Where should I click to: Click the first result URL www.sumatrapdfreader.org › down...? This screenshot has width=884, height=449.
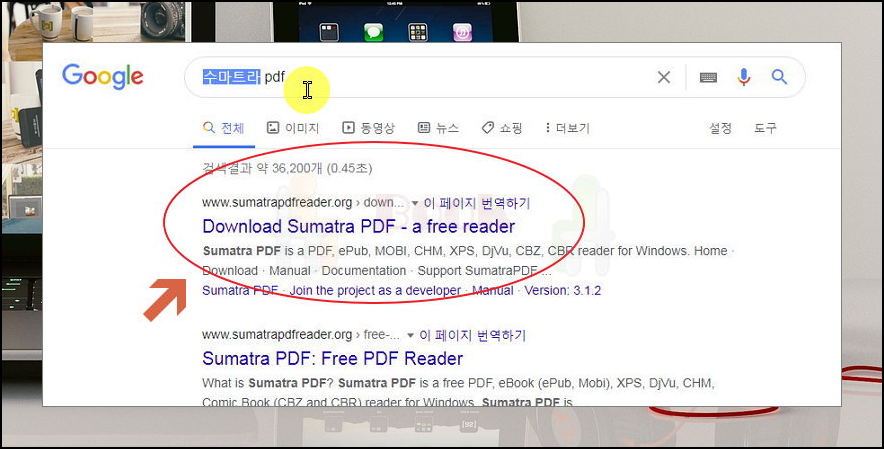[303, 203]
